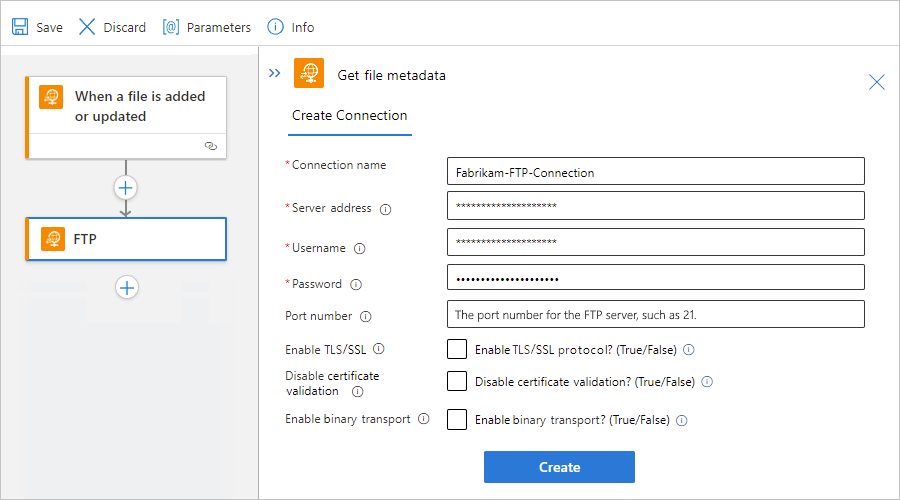Screen dimensions: 900x500
Task: Click the link icon on trigger card
Action: pyautogui.click(x=210, y=146)
